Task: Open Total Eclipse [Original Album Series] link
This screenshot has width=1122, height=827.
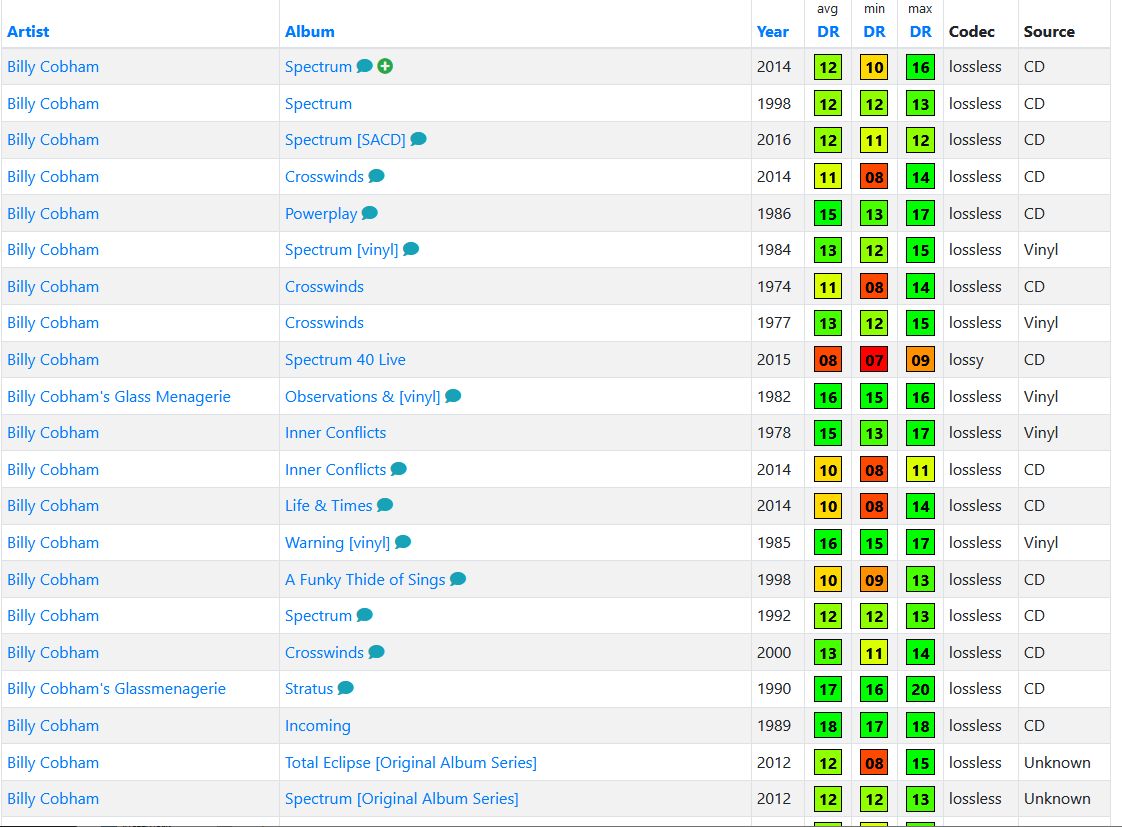Action: pos(411,763)
